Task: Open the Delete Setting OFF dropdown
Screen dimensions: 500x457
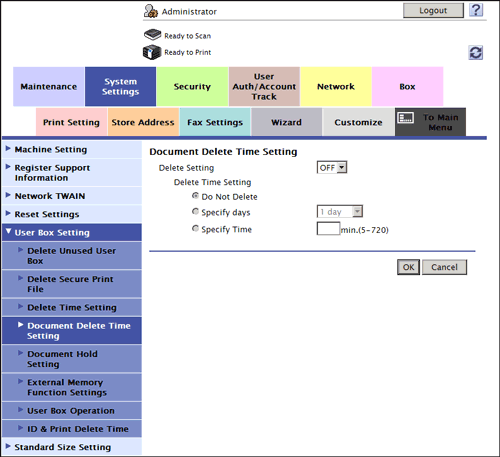Action: pos(332,167)
